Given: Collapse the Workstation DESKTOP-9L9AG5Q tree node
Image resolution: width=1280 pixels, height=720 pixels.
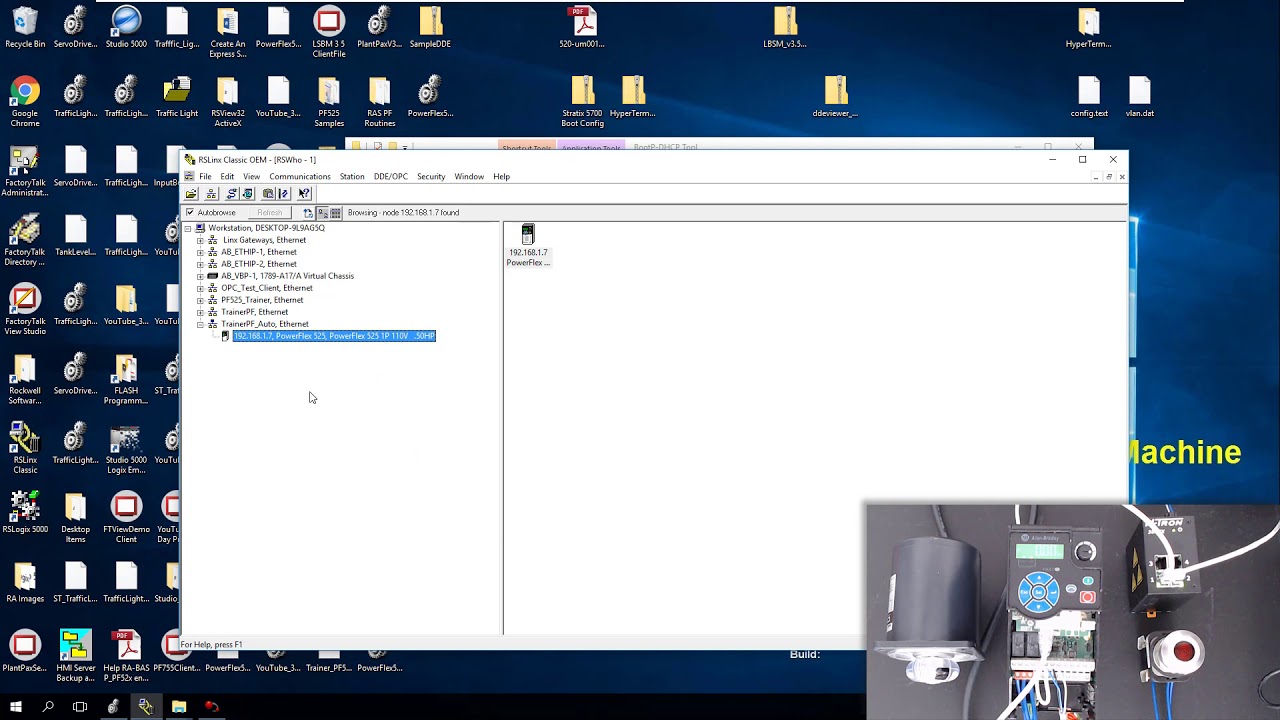Looking at the screenshot, I should click(x=187, y=228).
